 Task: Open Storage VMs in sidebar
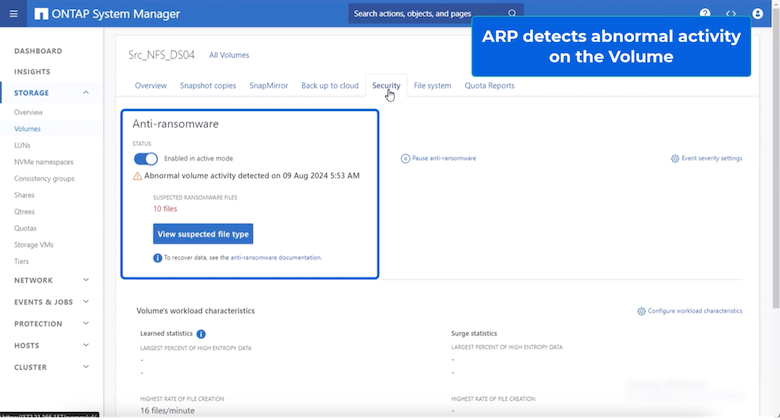tap(34, 245)
